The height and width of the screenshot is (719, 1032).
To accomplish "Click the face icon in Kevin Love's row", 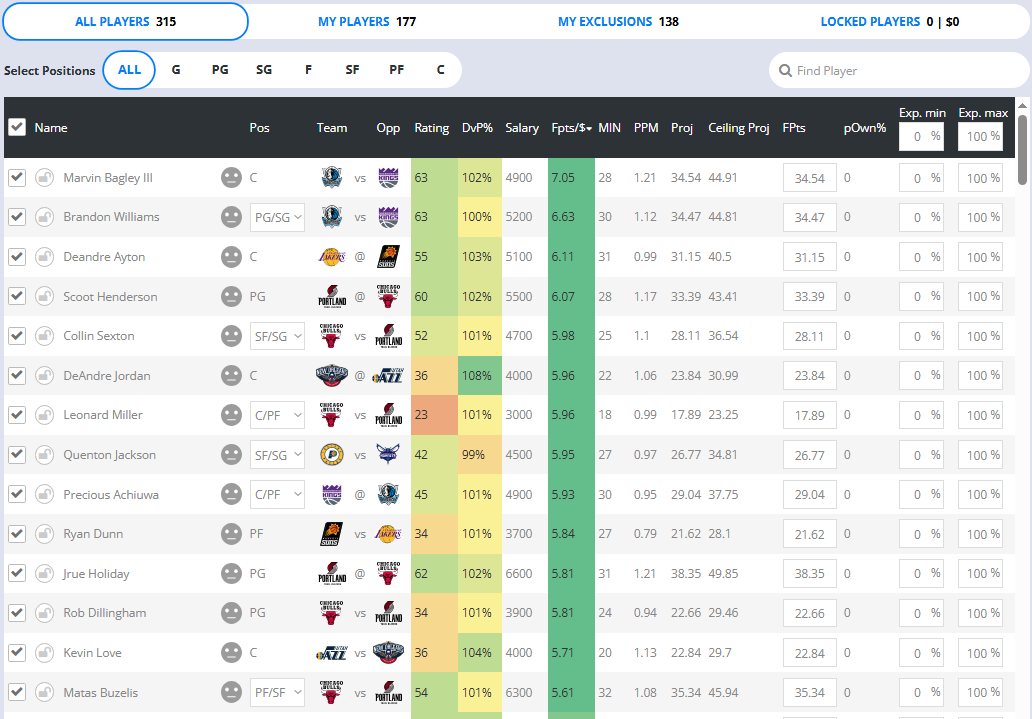I will [x=231, y=653].
